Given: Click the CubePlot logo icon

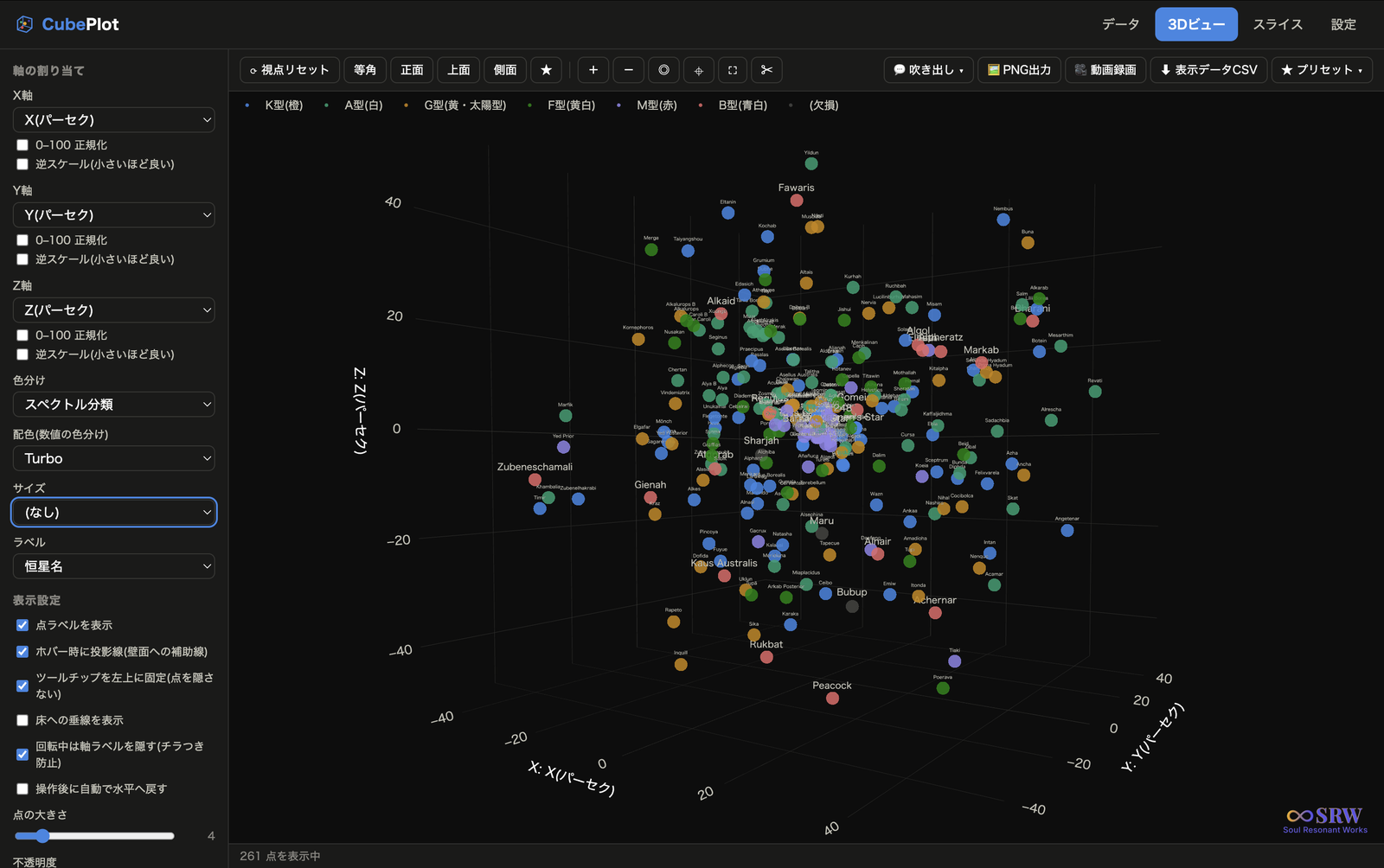Looking at the screenshot, I should tap(24, 24).
